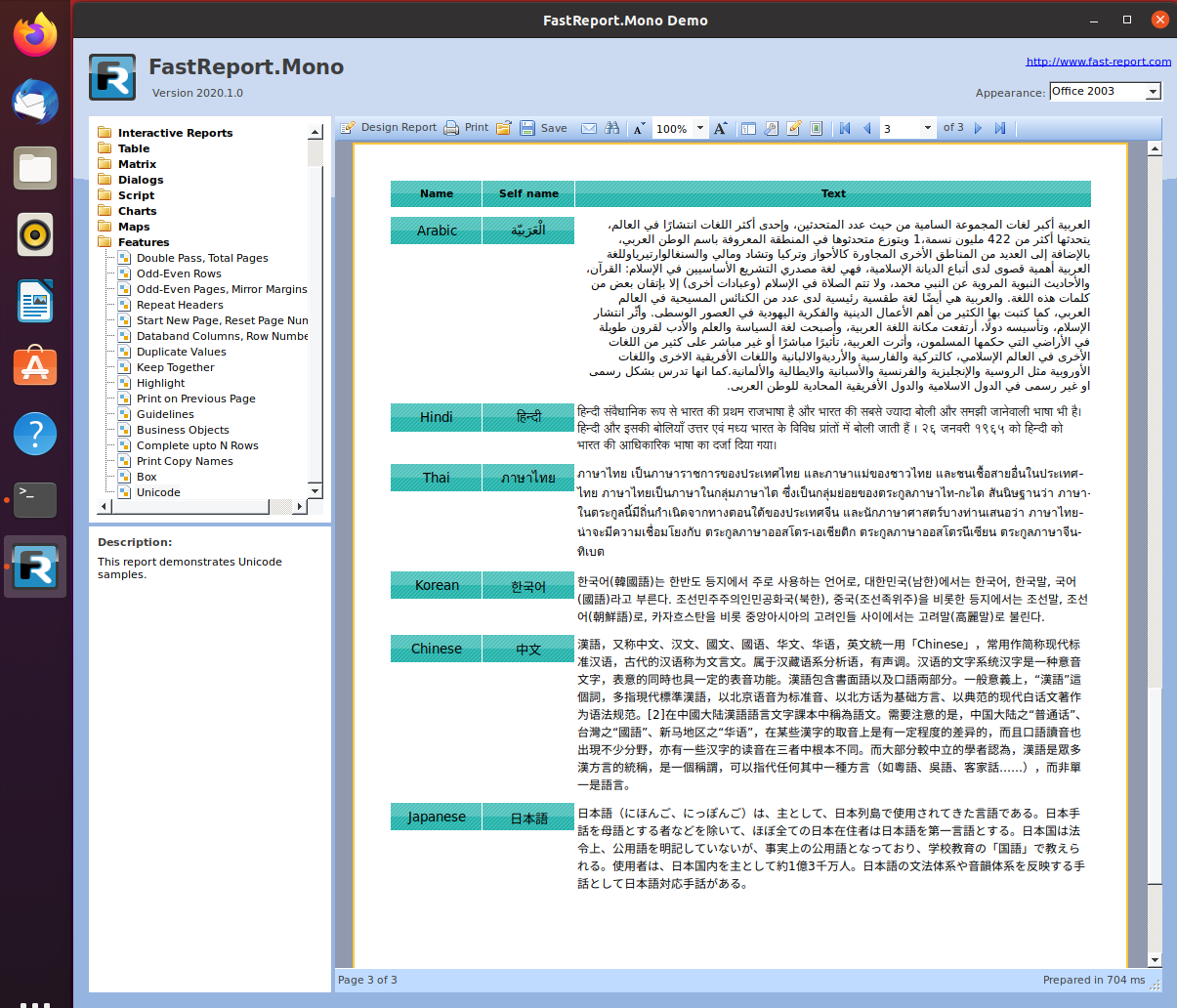Open Rhythmbox from the dock

(35, 234)
